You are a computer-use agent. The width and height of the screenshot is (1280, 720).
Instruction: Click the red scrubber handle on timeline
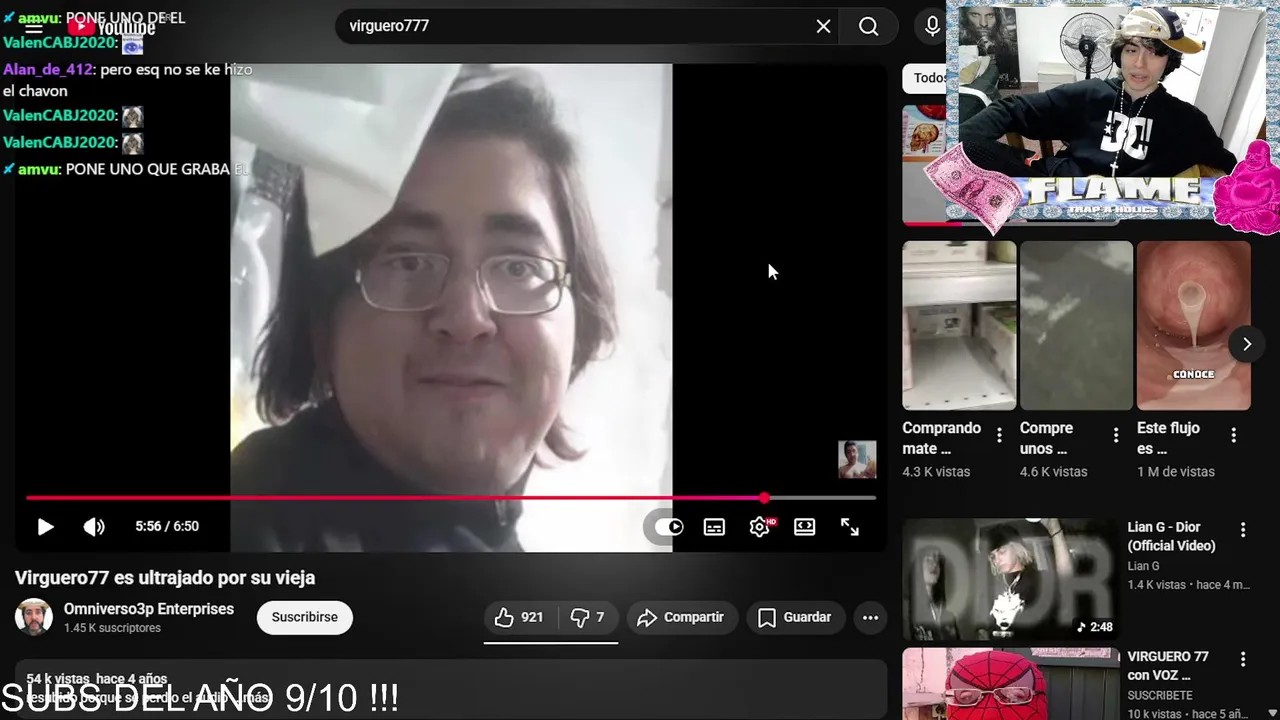764,497
